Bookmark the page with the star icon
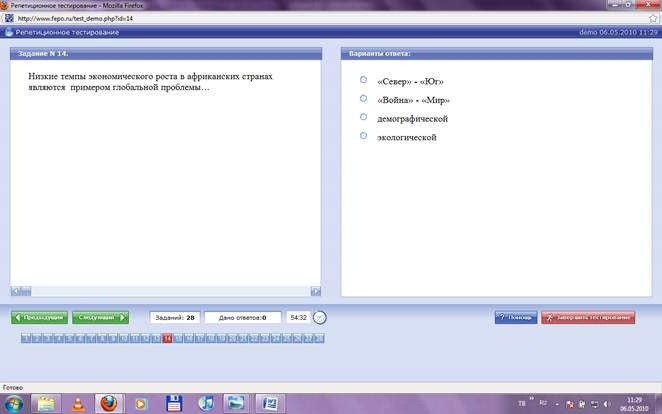662x414 pixels. coord(653,19)
